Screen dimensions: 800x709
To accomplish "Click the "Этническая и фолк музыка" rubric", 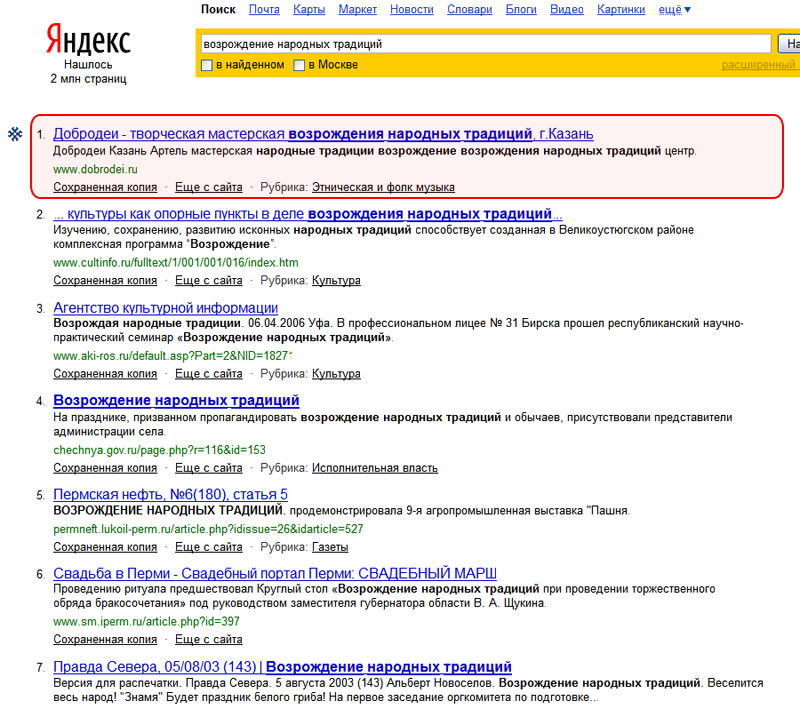I will click(x=383, y=187).
